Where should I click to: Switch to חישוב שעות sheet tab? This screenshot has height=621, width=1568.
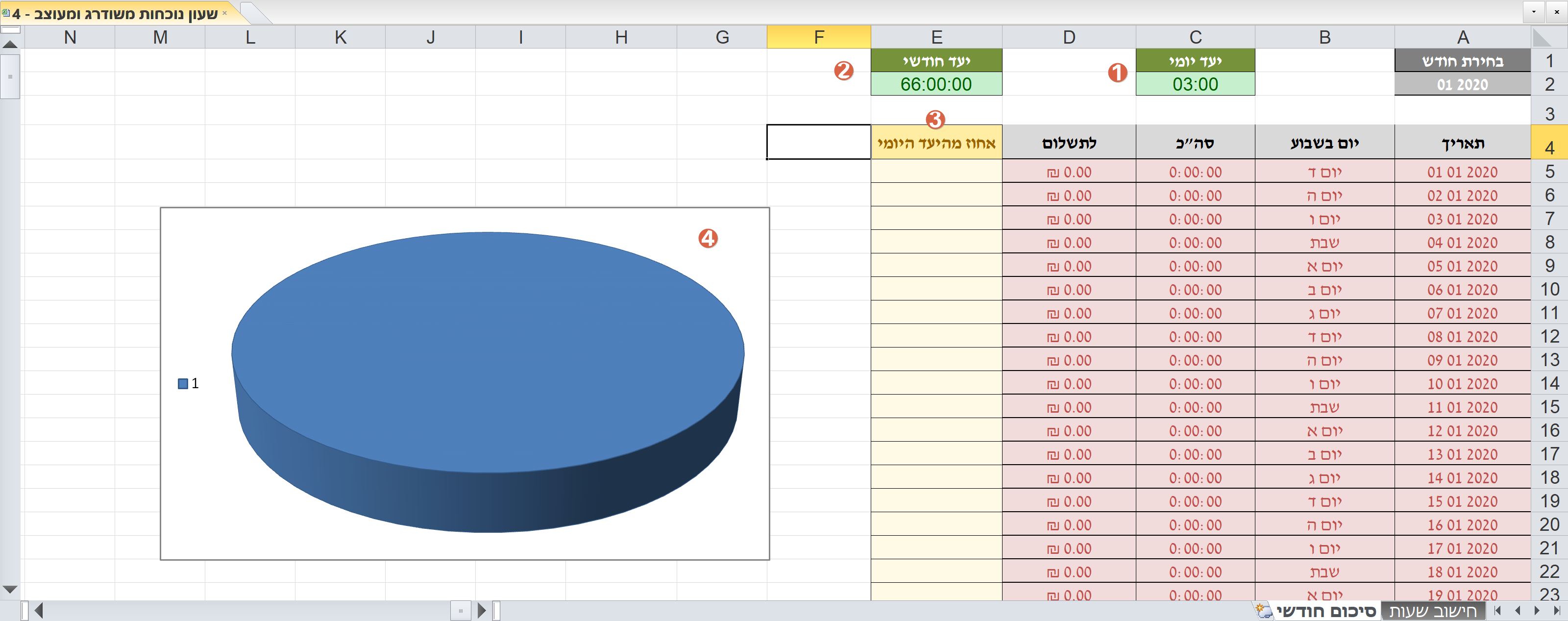(1432, 611)
